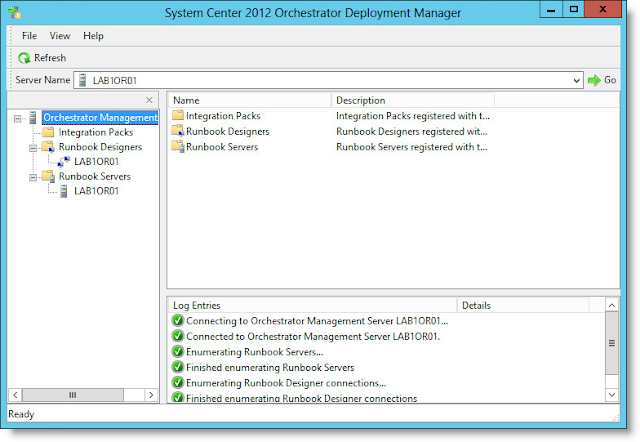Click the Log Entries column header
640x442 pixels.
click(312, 305)
